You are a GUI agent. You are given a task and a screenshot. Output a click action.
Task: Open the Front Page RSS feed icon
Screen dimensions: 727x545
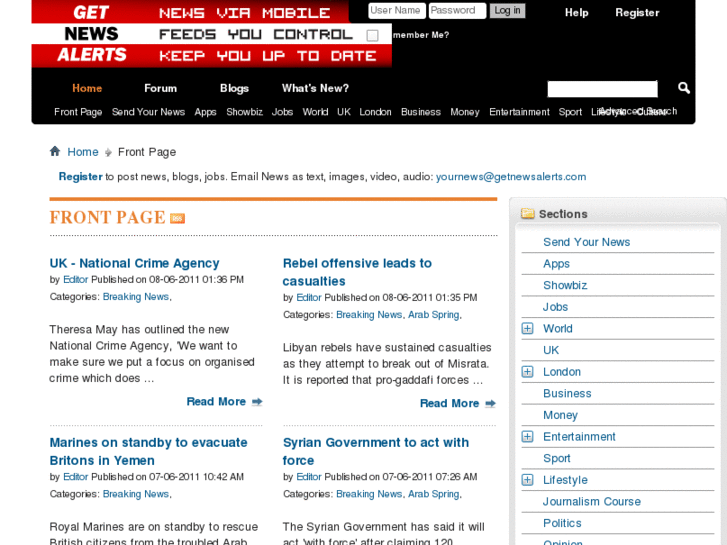click(x=177, y=218)
